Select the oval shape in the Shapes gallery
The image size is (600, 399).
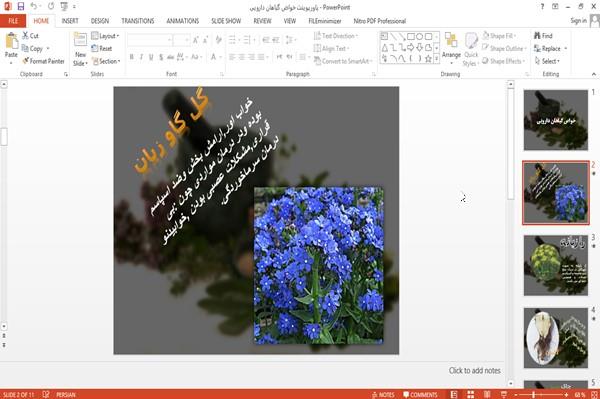click(x=419, y=36)
